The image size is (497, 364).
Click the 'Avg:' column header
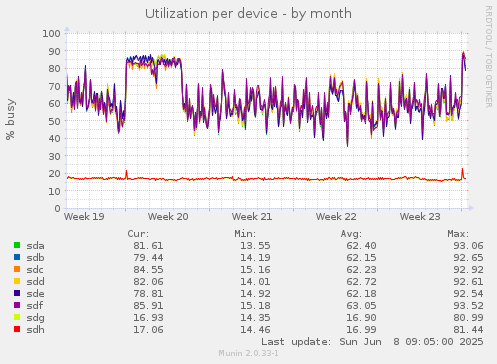pos(351,234)
